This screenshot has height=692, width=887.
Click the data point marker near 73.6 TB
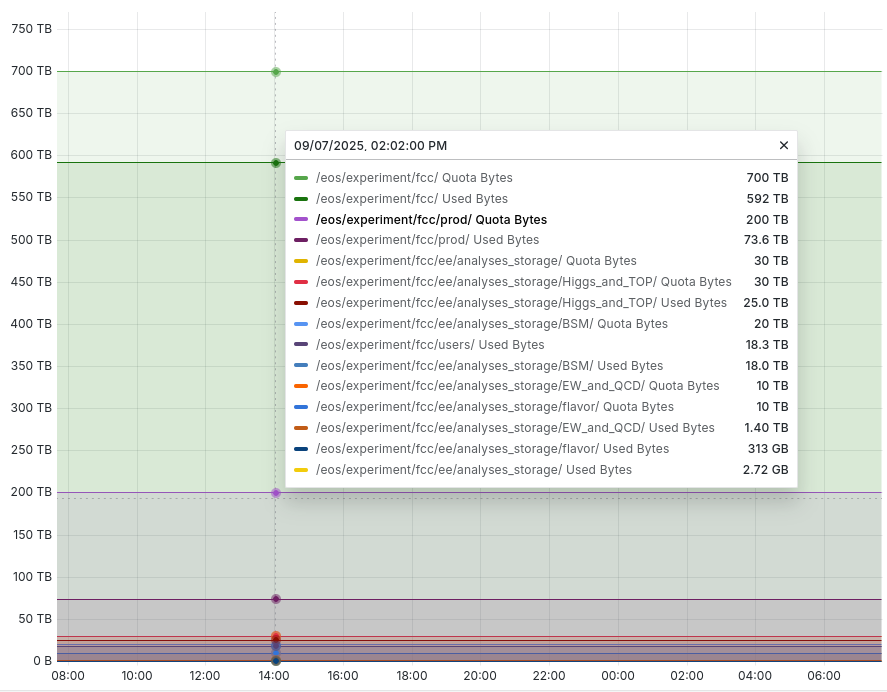point(276,599)
